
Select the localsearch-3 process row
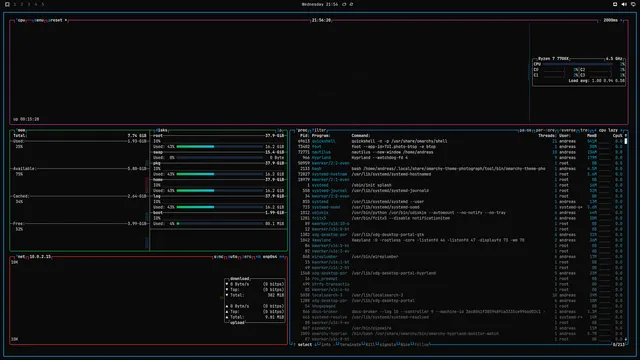click(460, 295)
